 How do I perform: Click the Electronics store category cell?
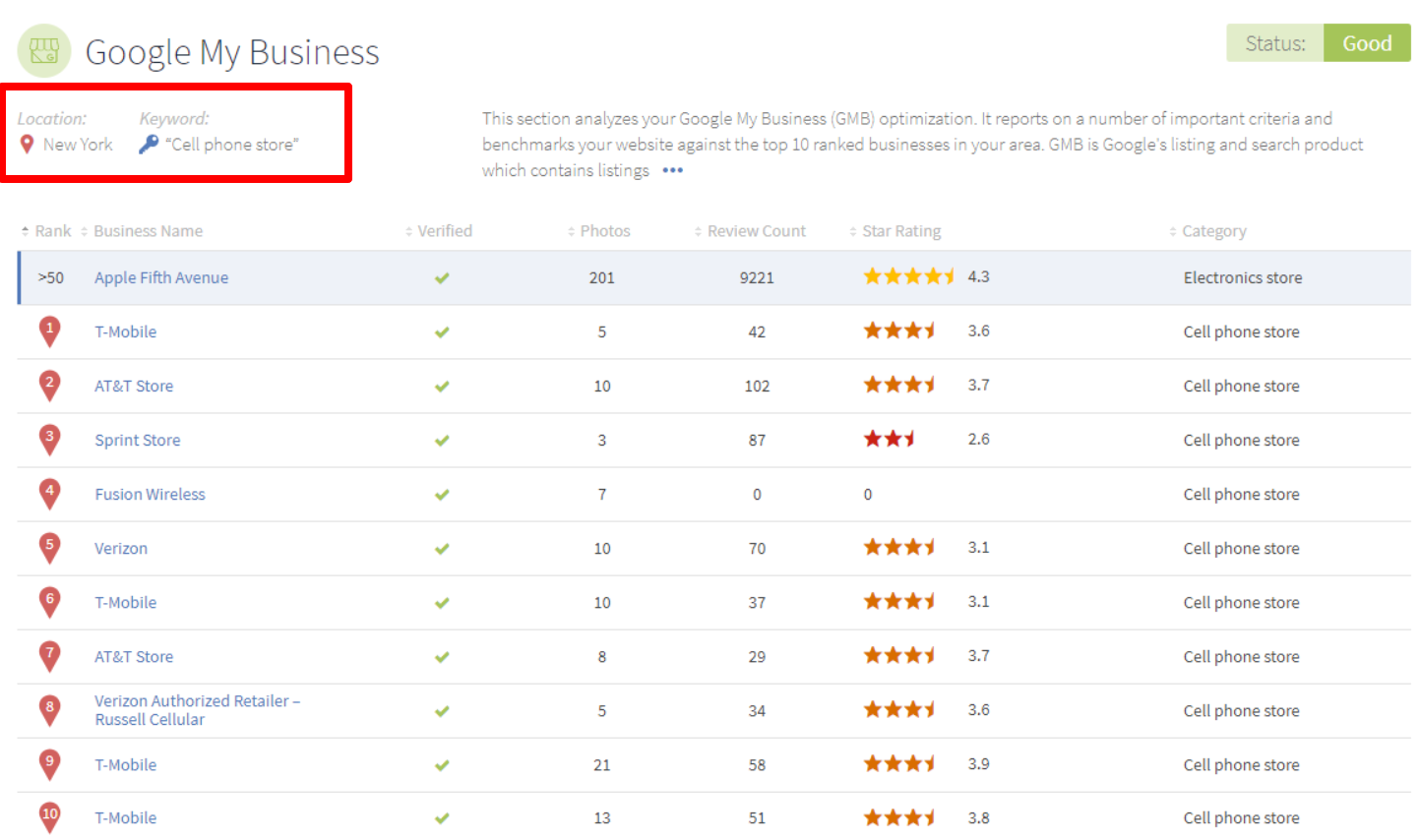pos(1243,277)
